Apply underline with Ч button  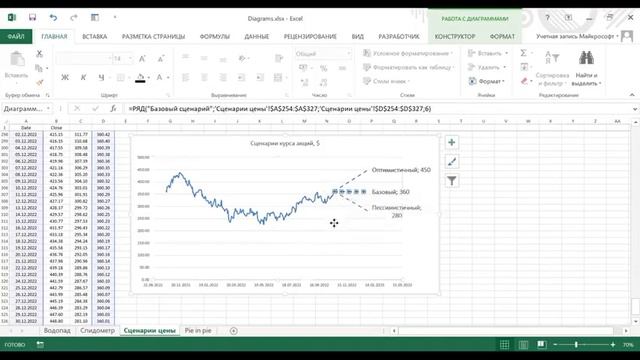pyautogui.click(x=101, y=77)
